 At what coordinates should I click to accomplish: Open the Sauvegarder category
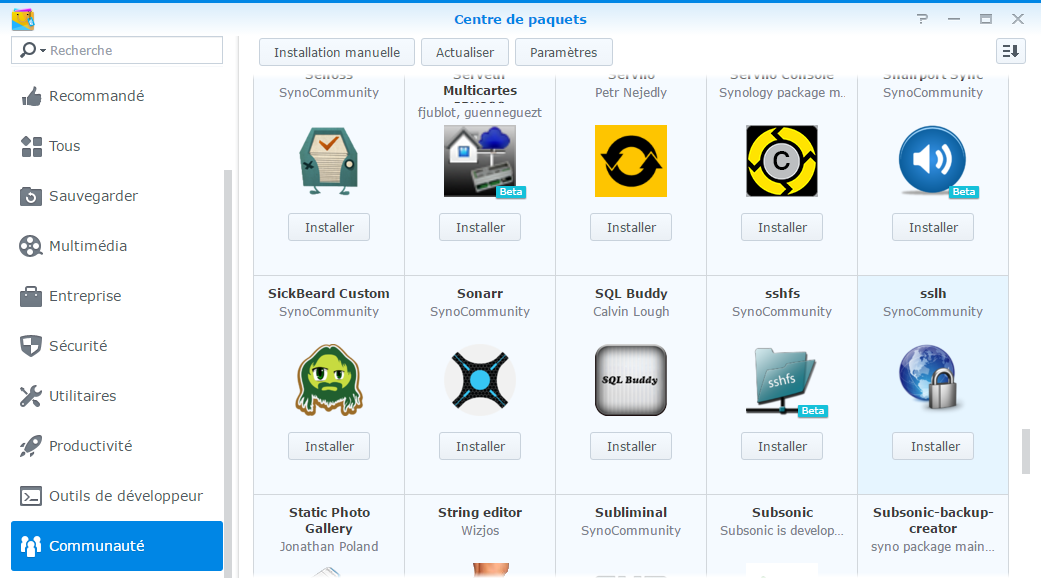click(117, 196)
